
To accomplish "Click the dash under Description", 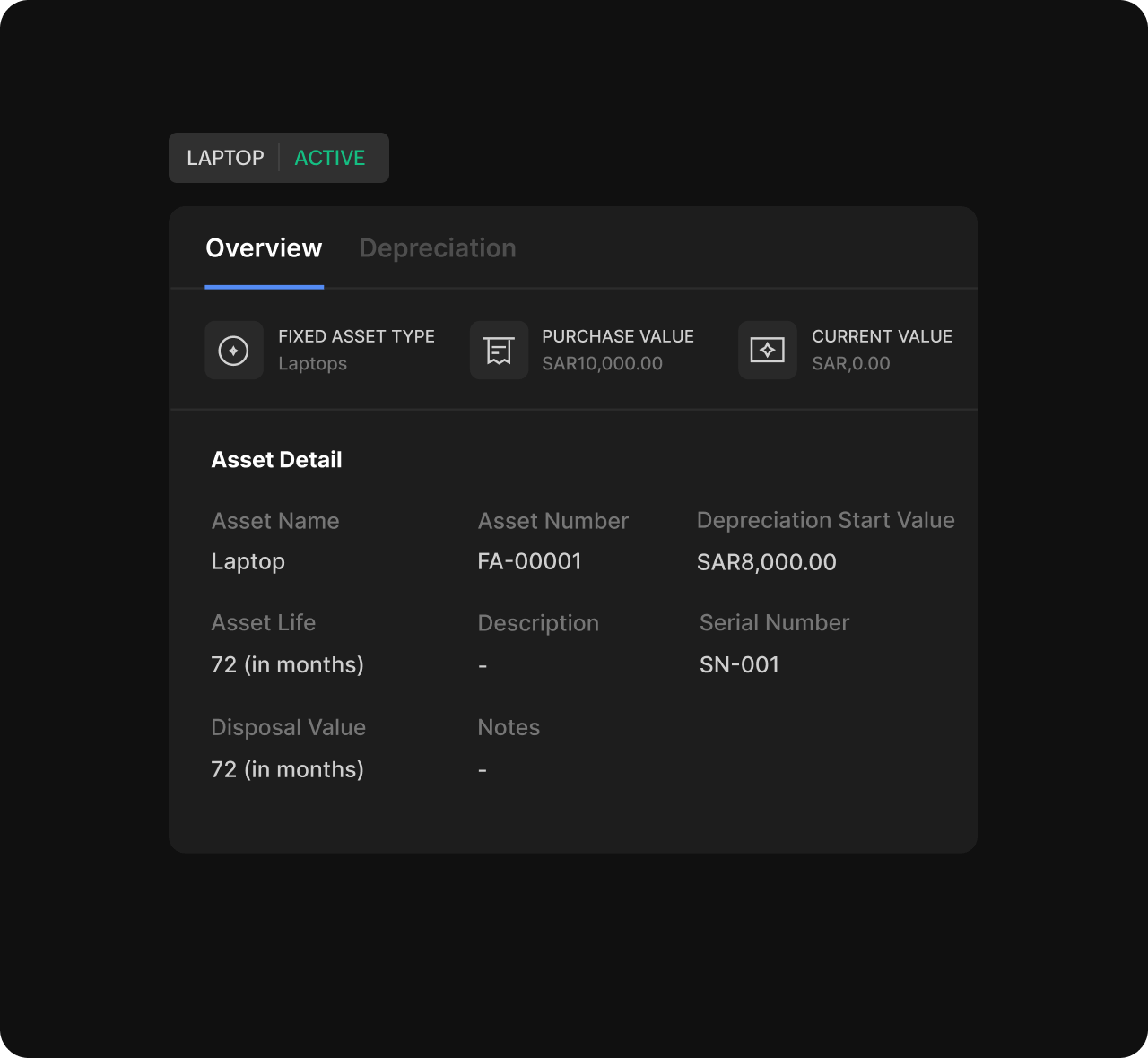I will pos(483,665).
